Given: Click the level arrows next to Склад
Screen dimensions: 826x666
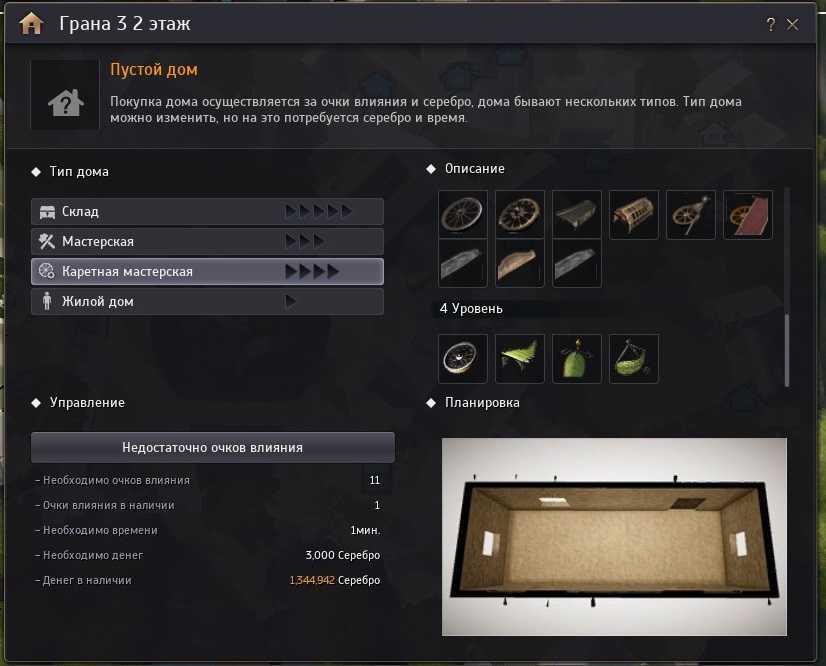Looking at the screenshot, I should (318, 212).
